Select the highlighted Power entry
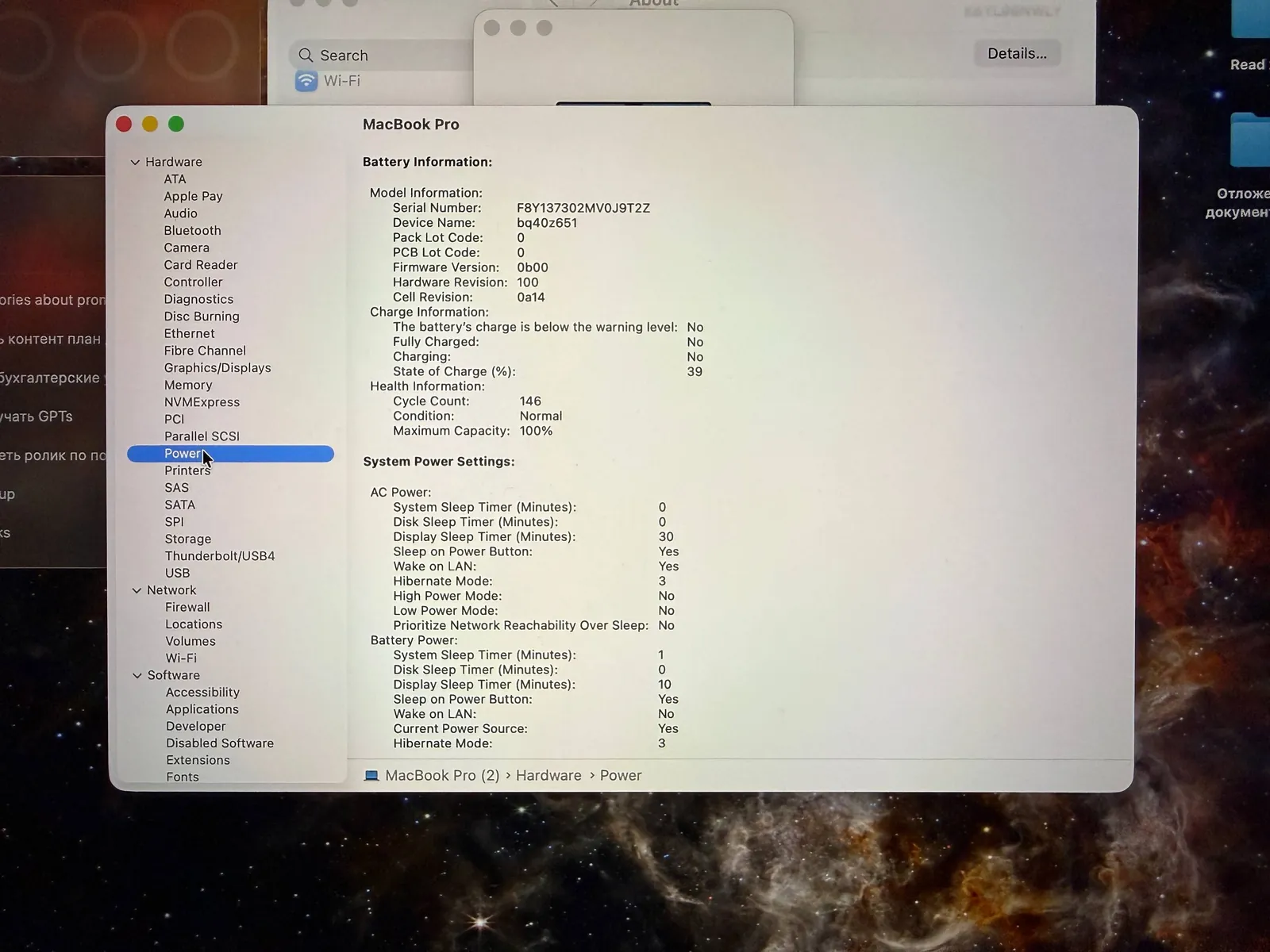The height and width of the screenshot is (952, 1270). point(230,454)
